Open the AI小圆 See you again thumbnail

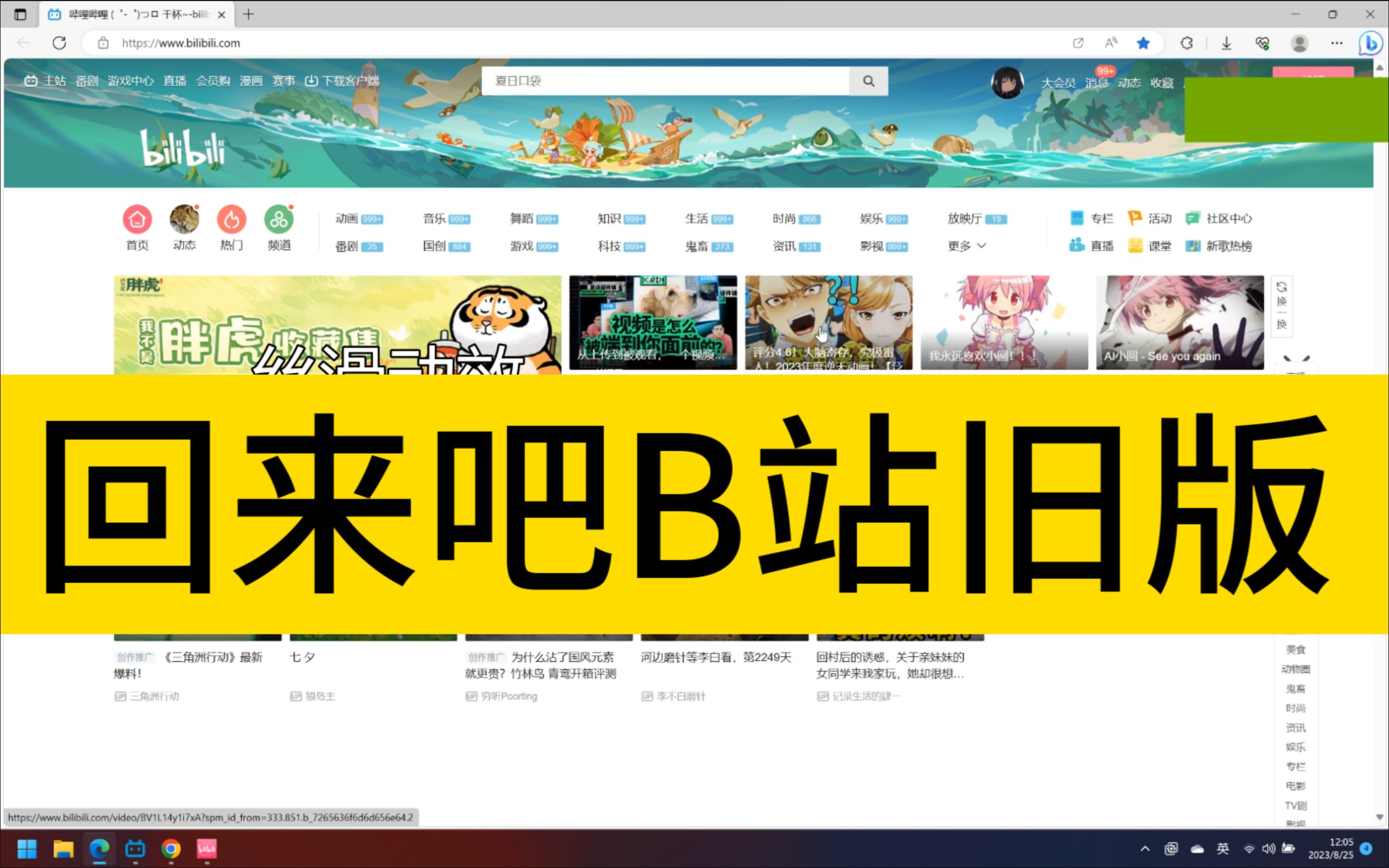coord(1180,323)
